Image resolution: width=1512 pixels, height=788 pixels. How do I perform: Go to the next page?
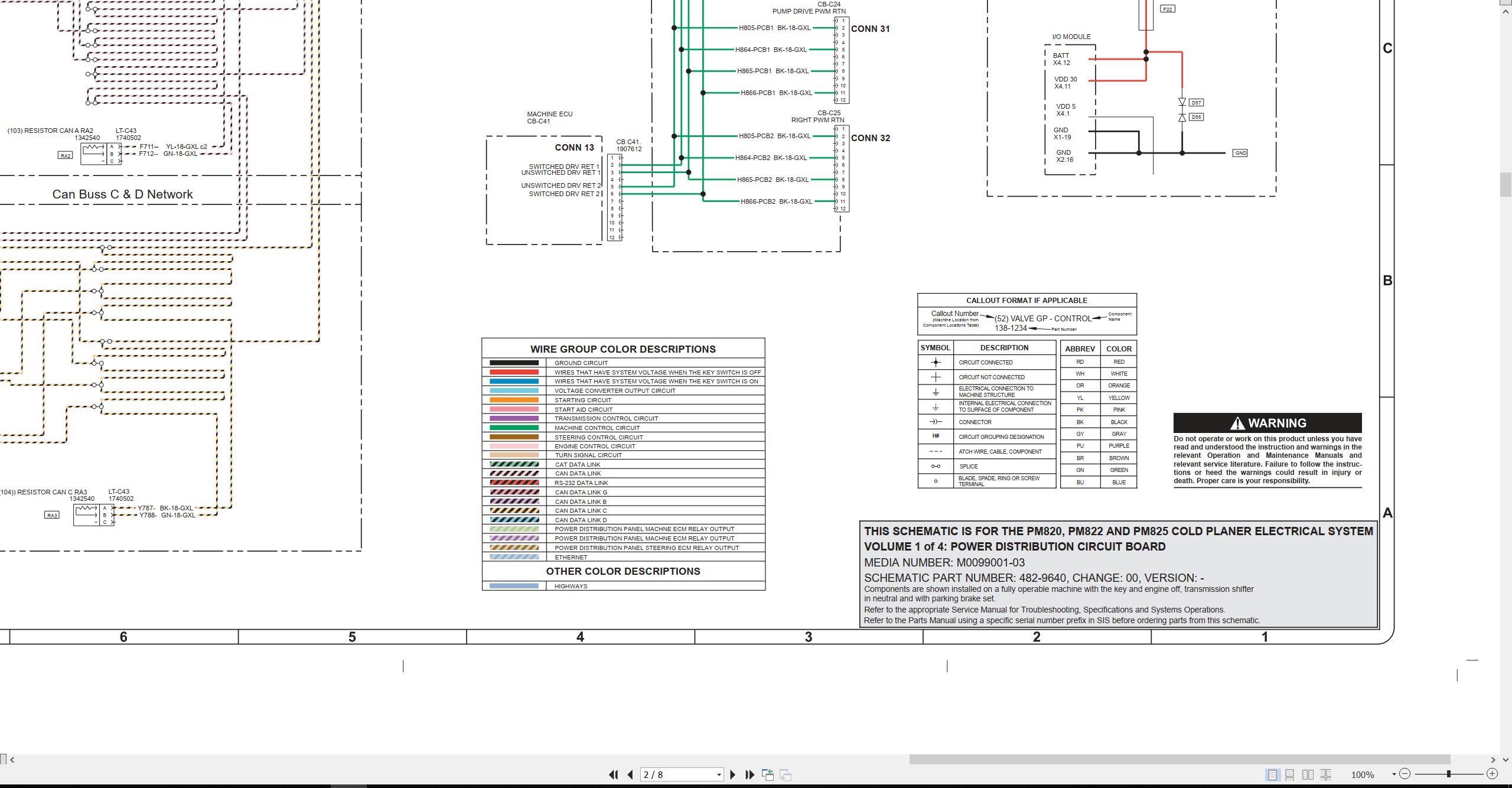[x=733, y=774]
